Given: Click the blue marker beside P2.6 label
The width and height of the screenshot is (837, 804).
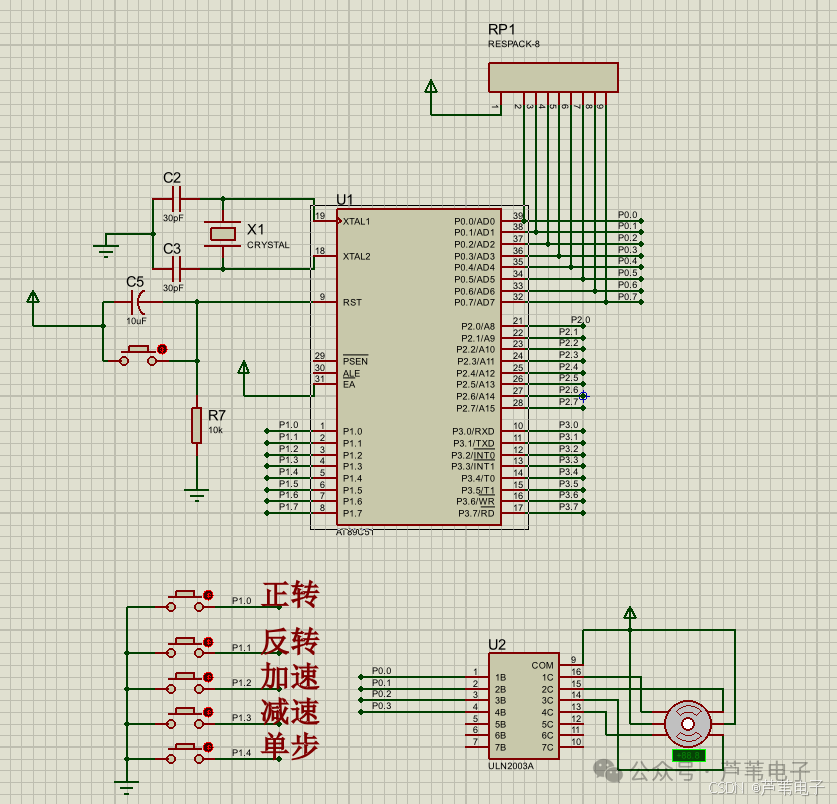Looking at the screenshot, I should pyautogui.click(x=583, y=396).
